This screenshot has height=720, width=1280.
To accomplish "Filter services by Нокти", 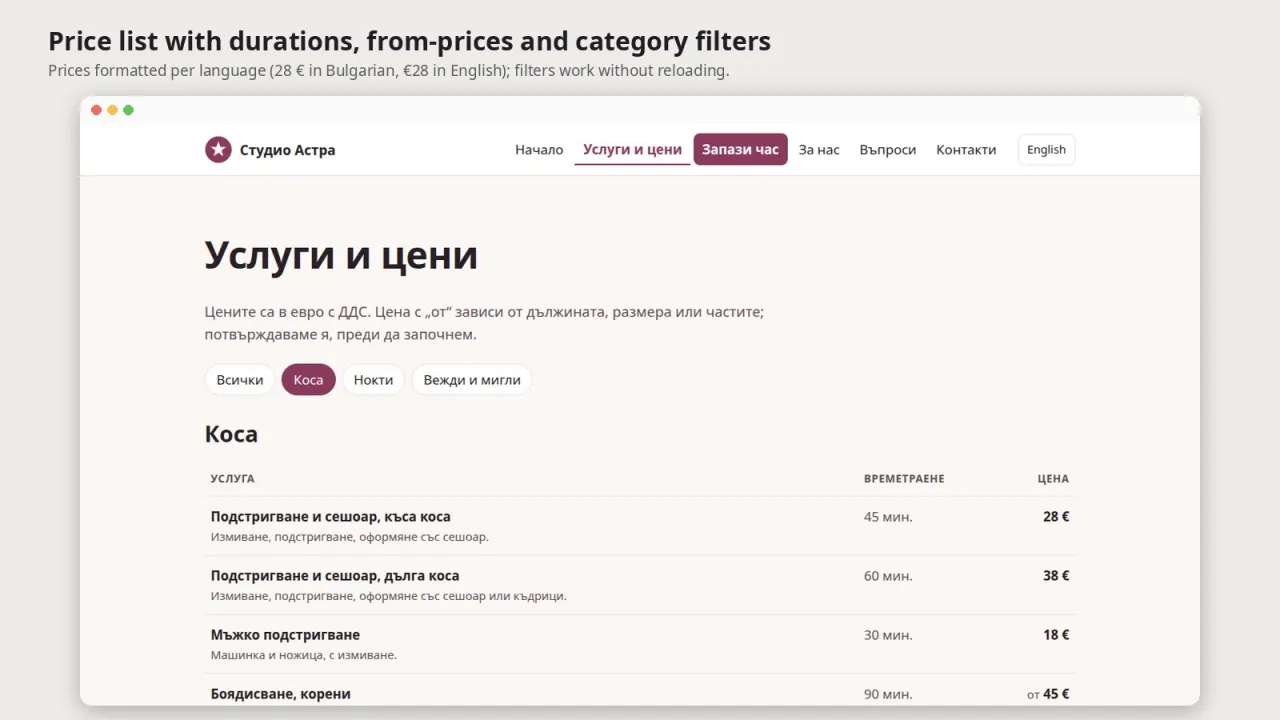I will coord(373,380).
